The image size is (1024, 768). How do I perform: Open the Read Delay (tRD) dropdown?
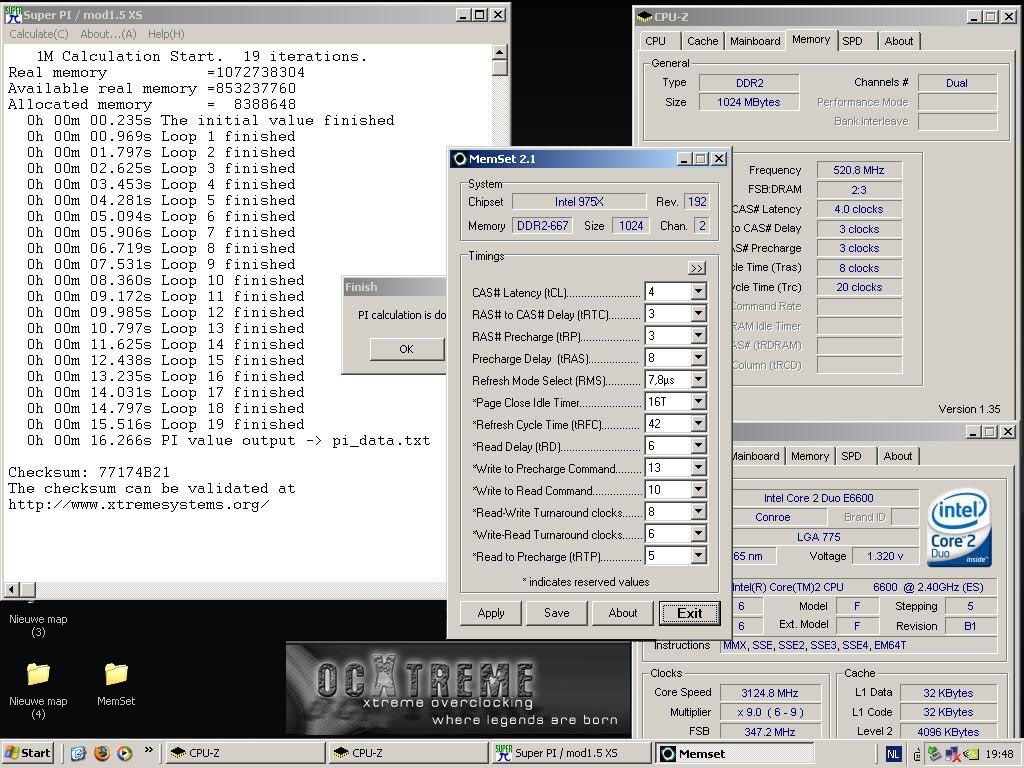click(698, 445)
